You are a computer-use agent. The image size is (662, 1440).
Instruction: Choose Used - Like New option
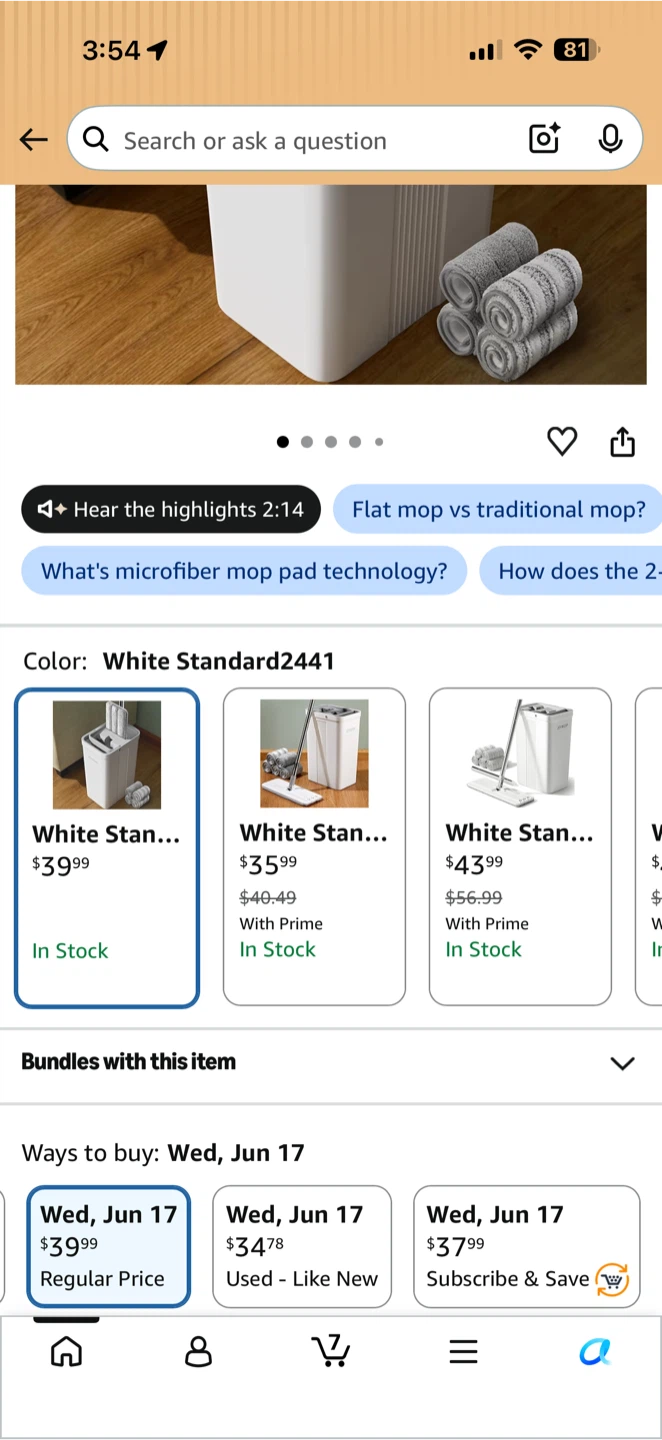click(302, 1246)
